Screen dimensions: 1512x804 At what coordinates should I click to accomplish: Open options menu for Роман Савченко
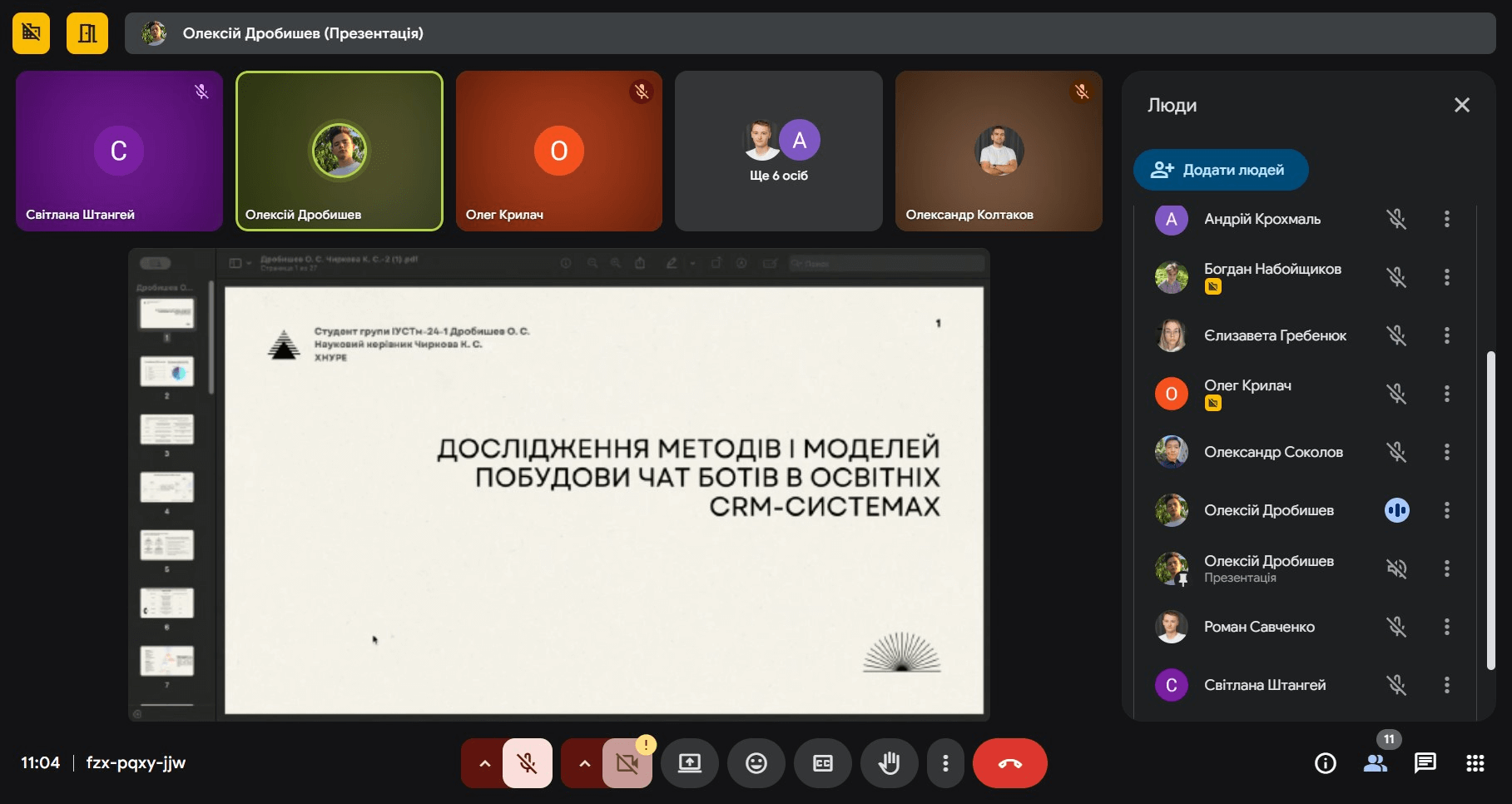[x=1446, y=627]
